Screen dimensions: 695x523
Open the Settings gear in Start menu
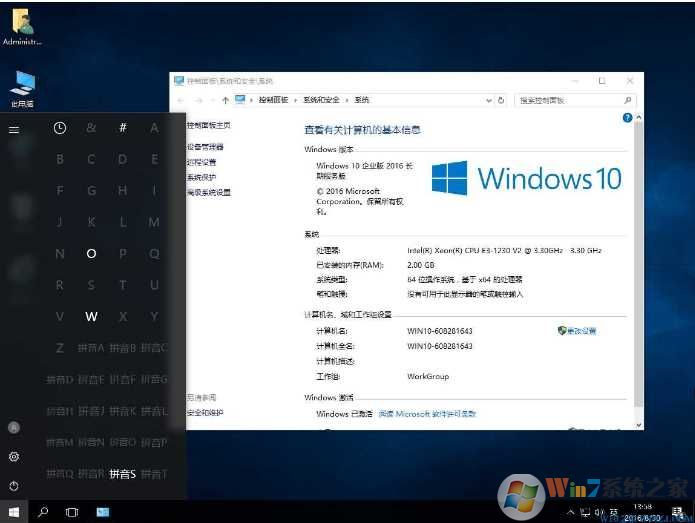click(x=14, y=456)
